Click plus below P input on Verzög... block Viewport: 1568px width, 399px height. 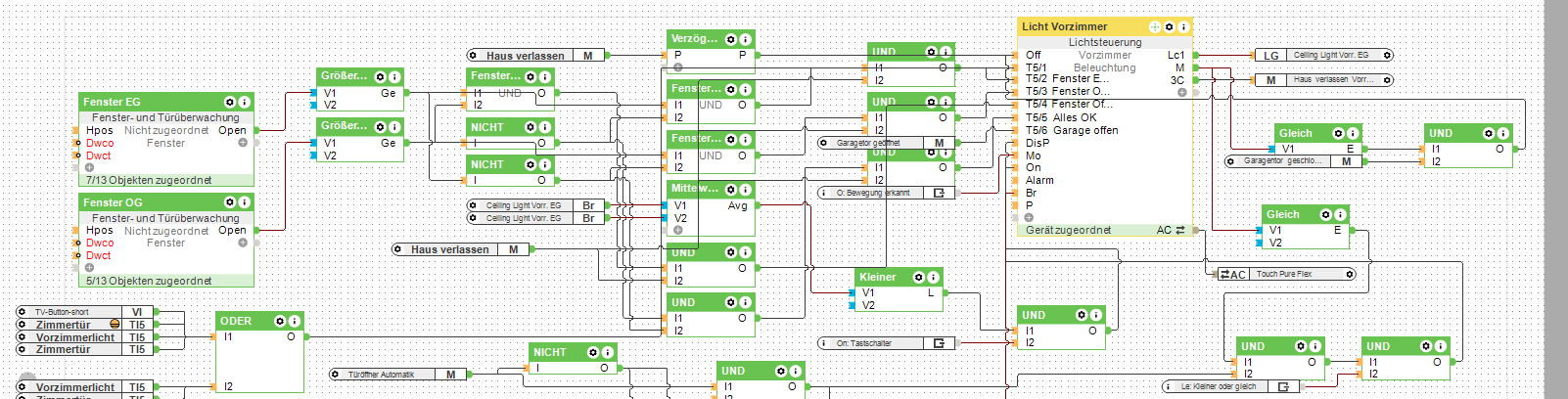[678, 67]
